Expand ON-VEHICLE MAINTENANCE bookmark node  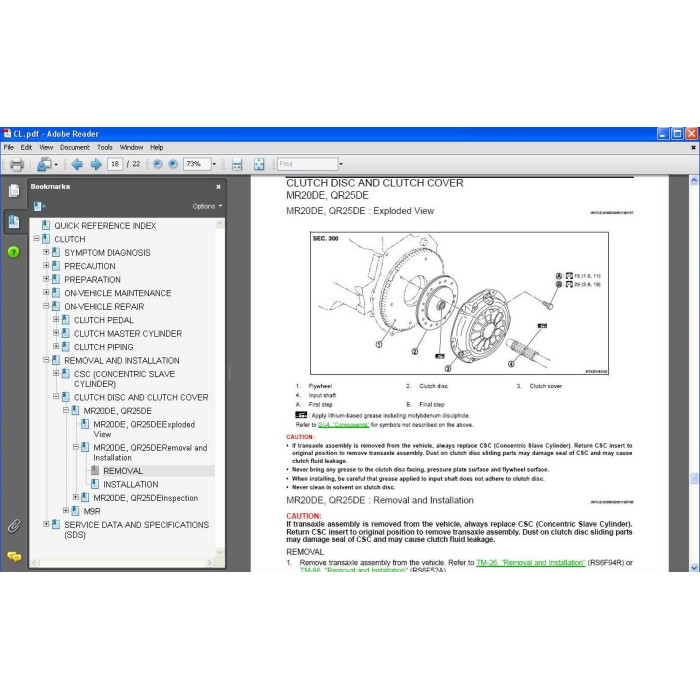[46, 292]
